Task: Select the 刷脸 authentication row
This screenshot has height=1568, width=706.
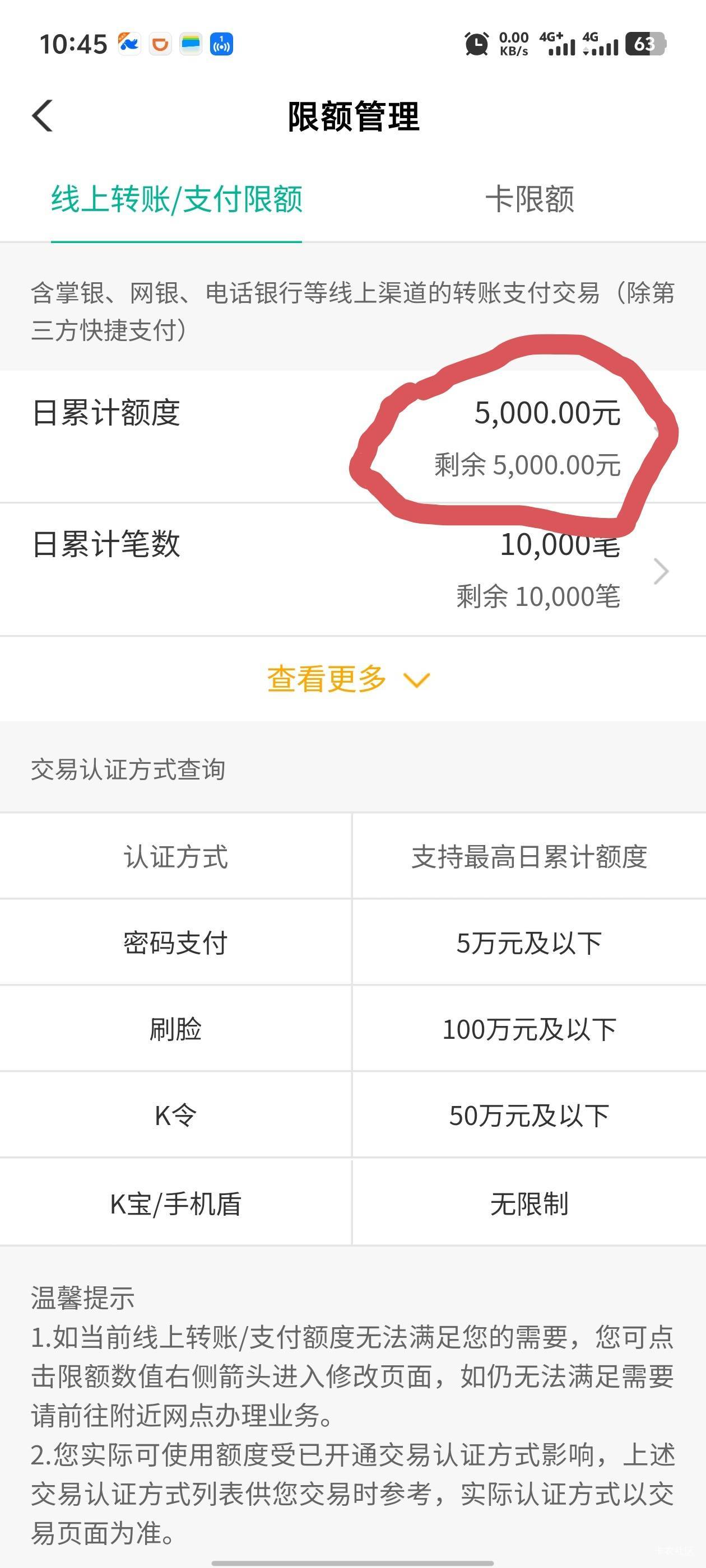Action: (x=175, y=1029)
